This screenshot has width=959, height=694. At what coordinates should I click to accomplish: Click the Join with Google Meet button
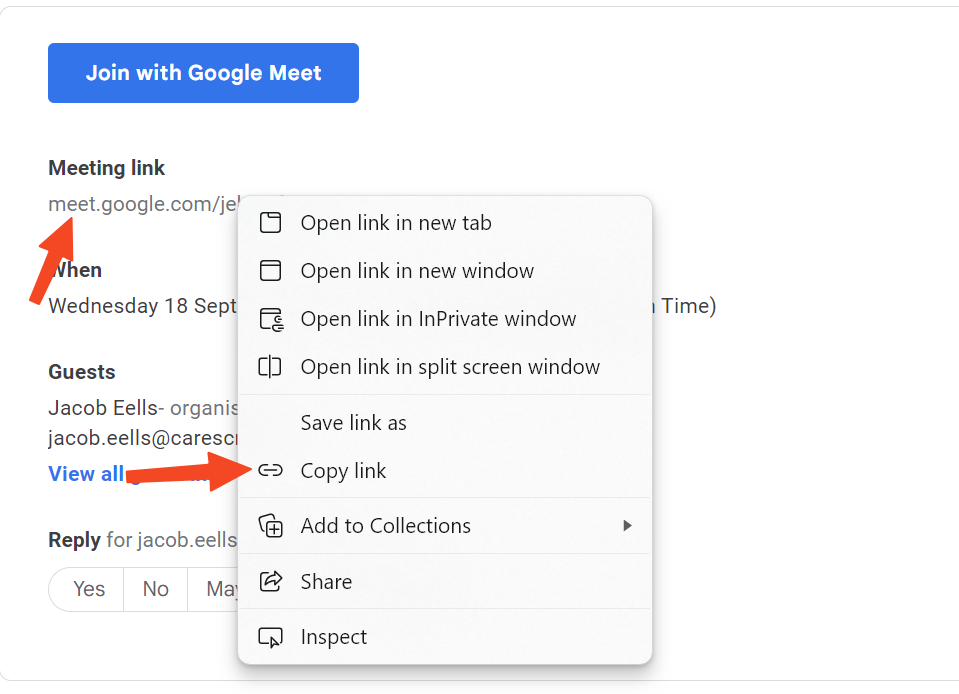[203, 73]
